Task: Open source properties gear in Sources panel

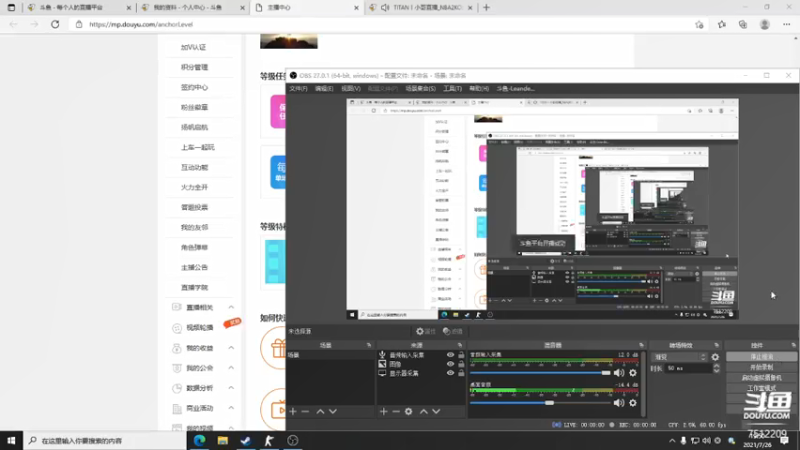Action: tap(409, 411)
